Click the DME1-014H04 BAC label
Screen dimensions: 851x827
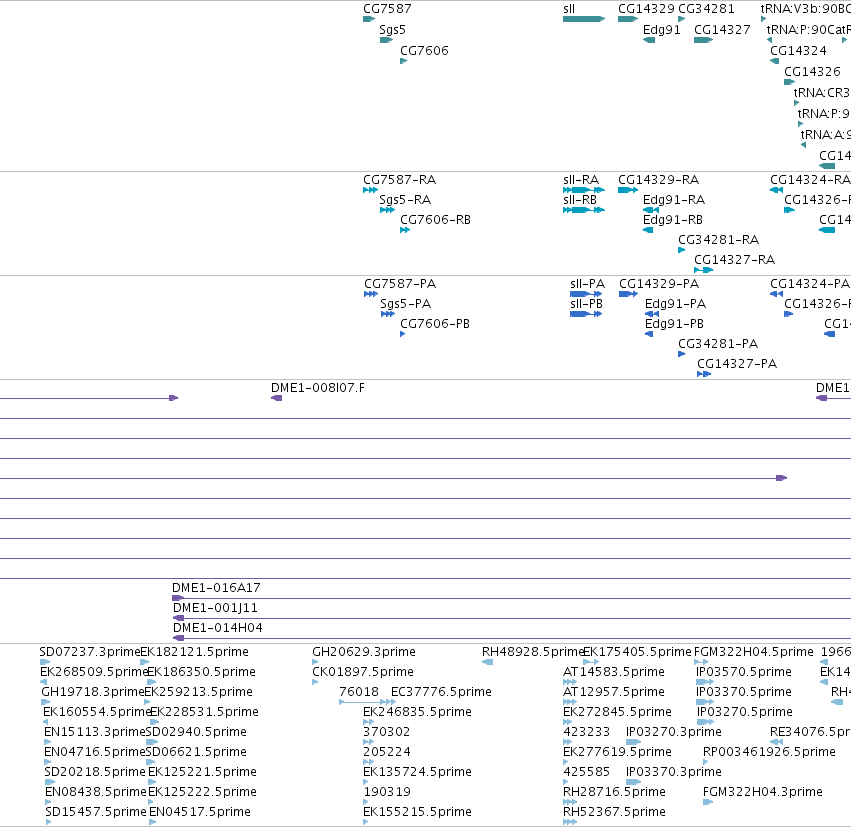click(218, 628)
